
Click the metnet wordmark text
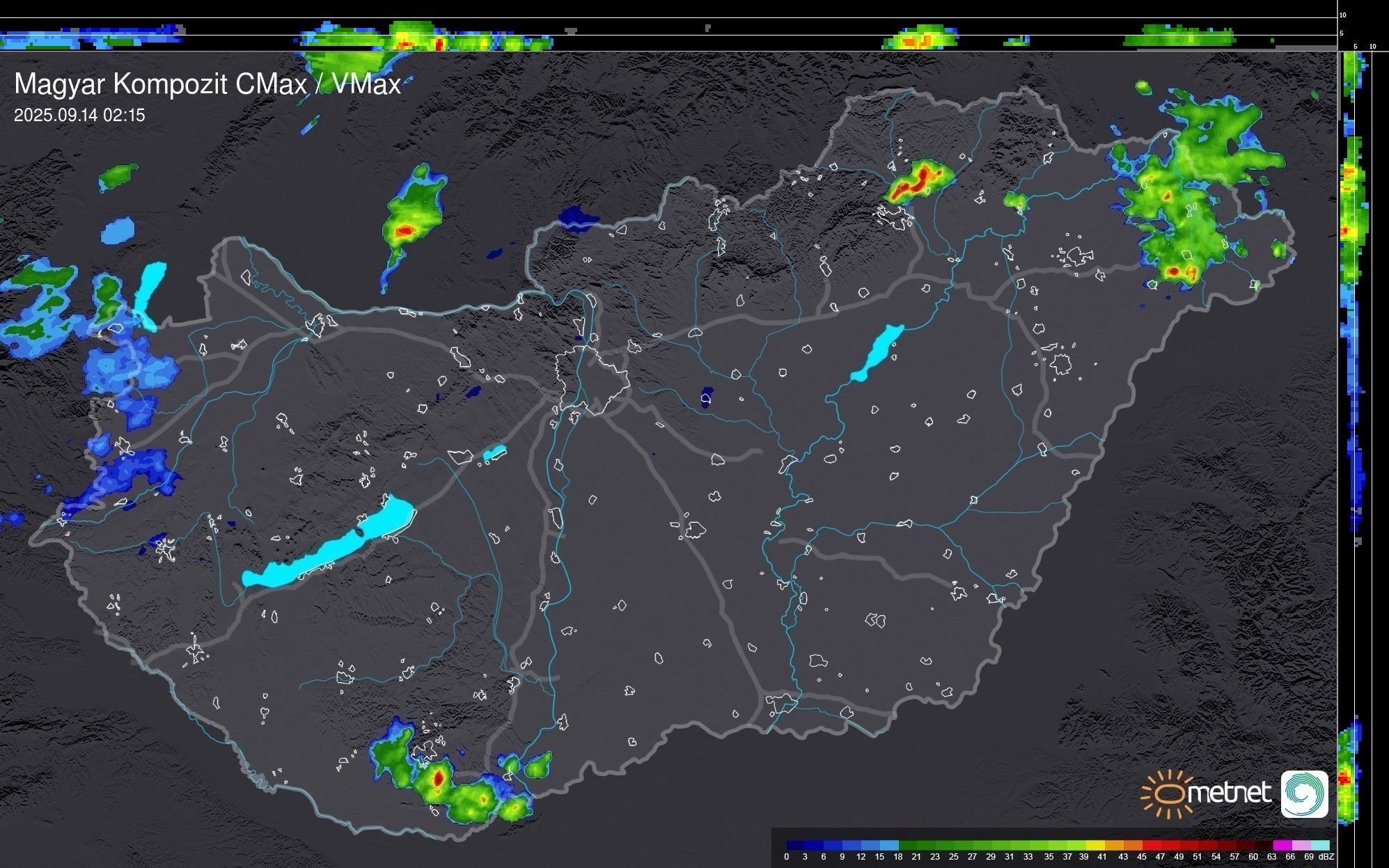coord(1229,793)
